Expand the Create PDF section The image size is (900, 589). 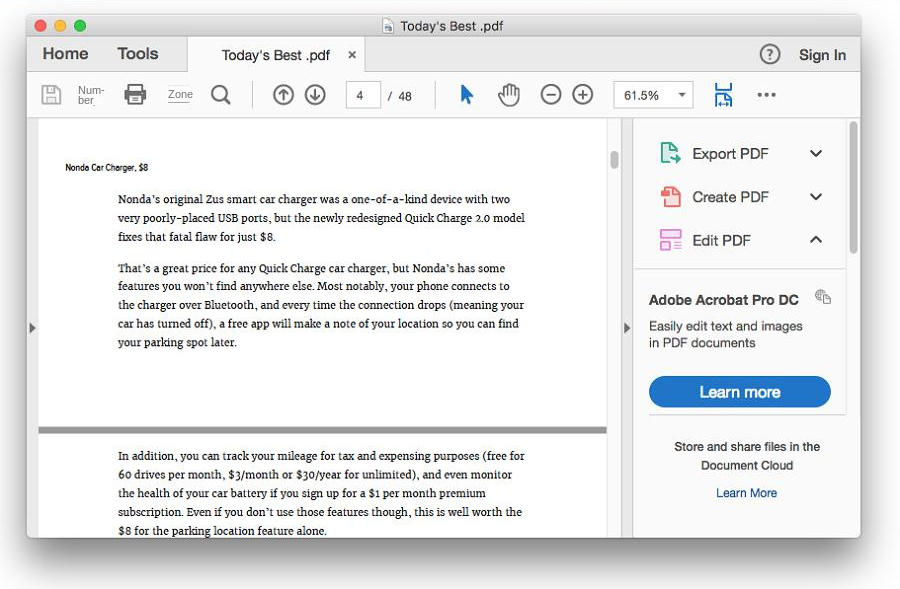816,197
